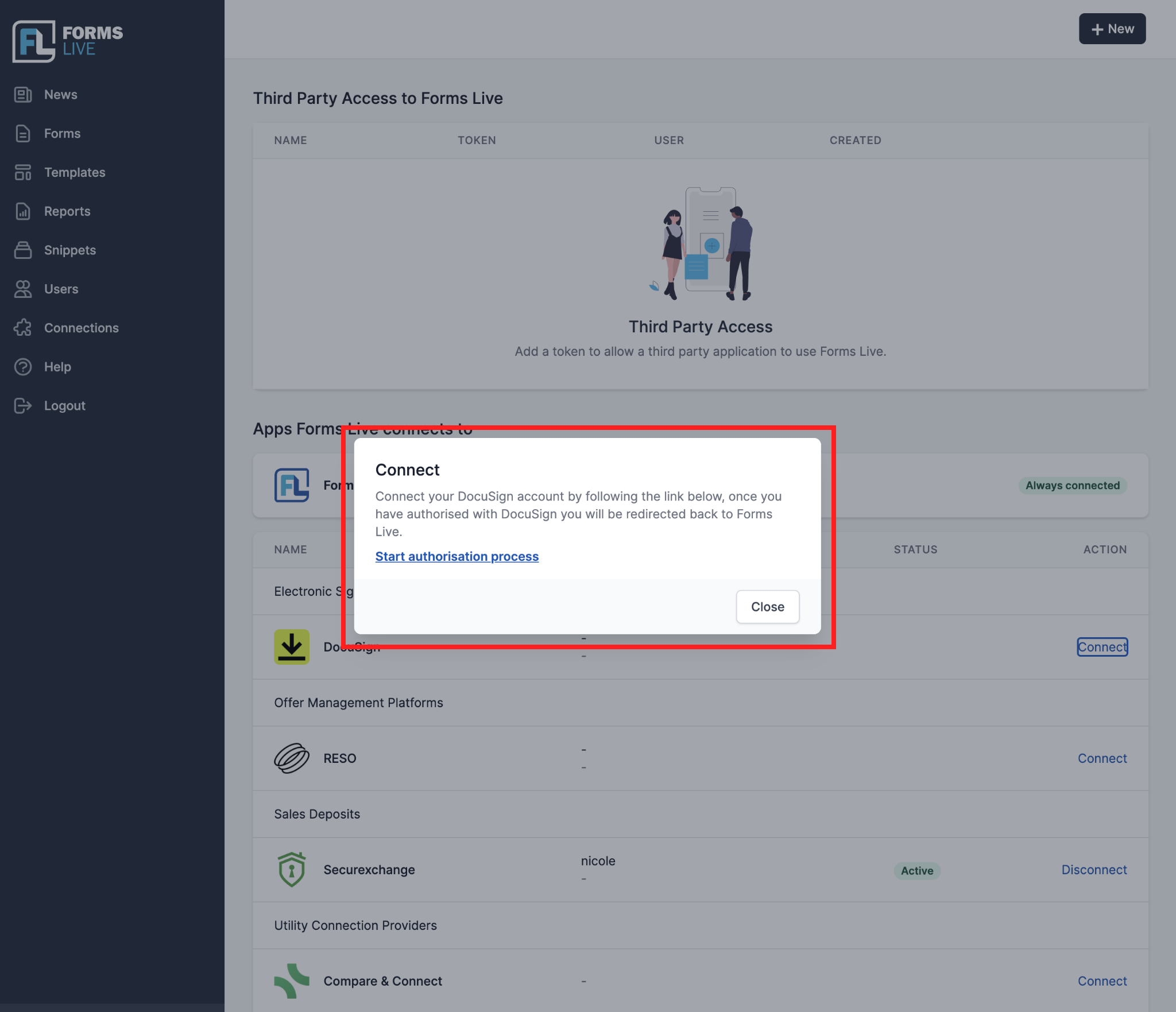The image size is (1176, 1012).
Task: Click Connect for Compare & Connect
Action: (1102, 981)
